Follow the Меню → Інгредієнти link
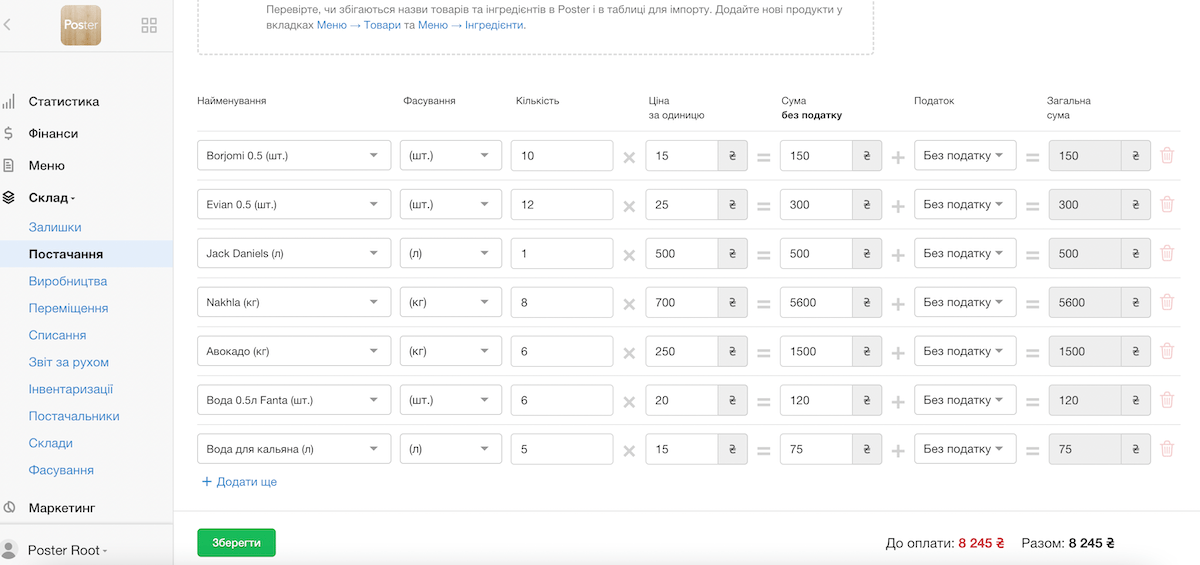 471,25
